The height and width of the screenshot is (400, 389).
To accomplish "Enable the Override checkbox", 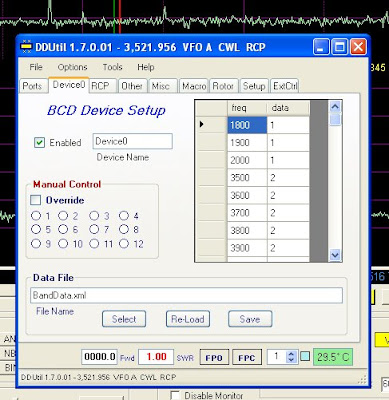I will pyautogui.click(x=35, y=200).
